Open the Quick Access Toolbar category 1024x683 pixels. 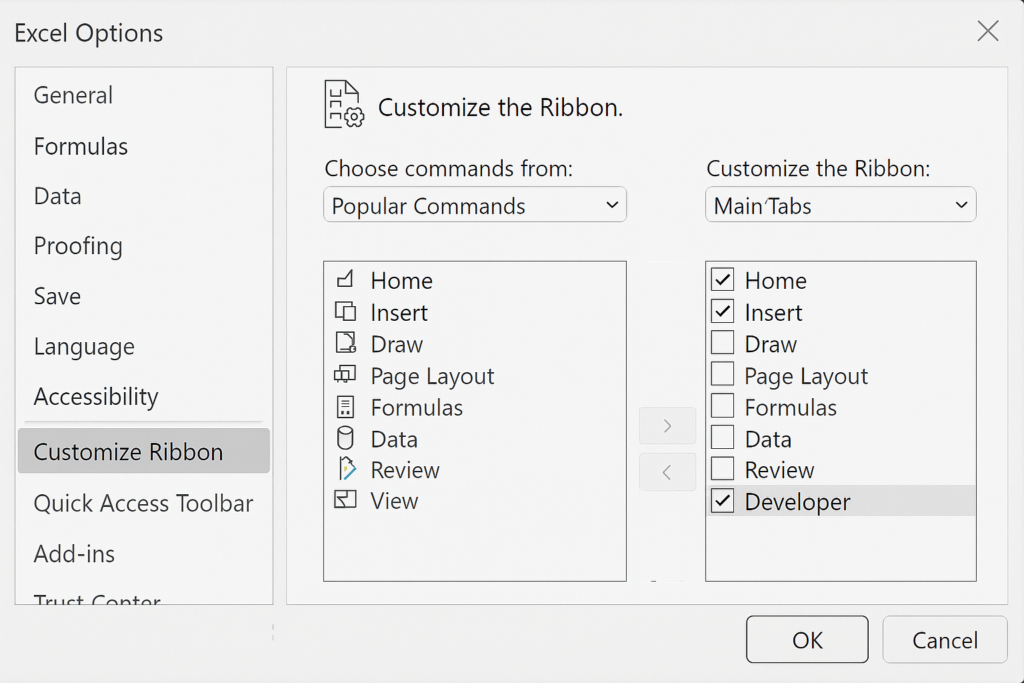tap(143, 503)
